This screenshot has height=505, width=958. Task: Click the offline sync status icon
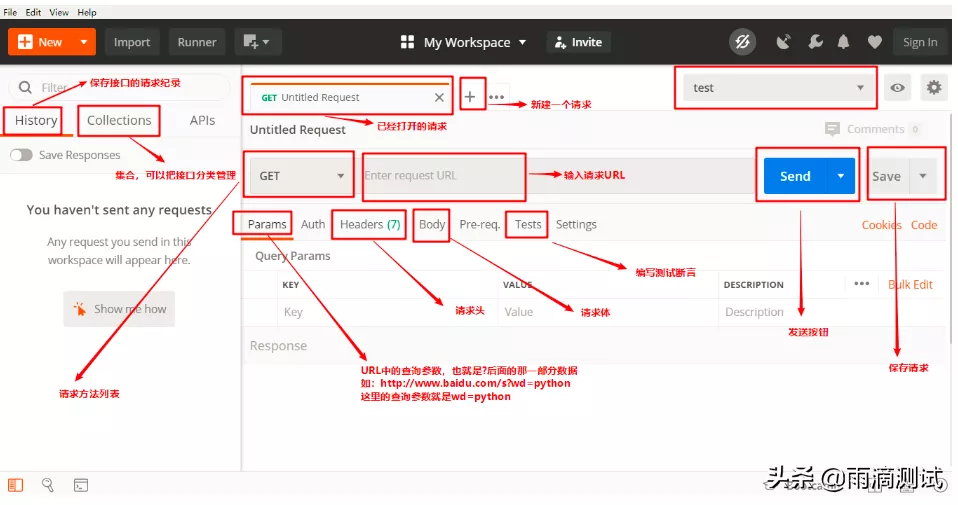coord(742,42)
